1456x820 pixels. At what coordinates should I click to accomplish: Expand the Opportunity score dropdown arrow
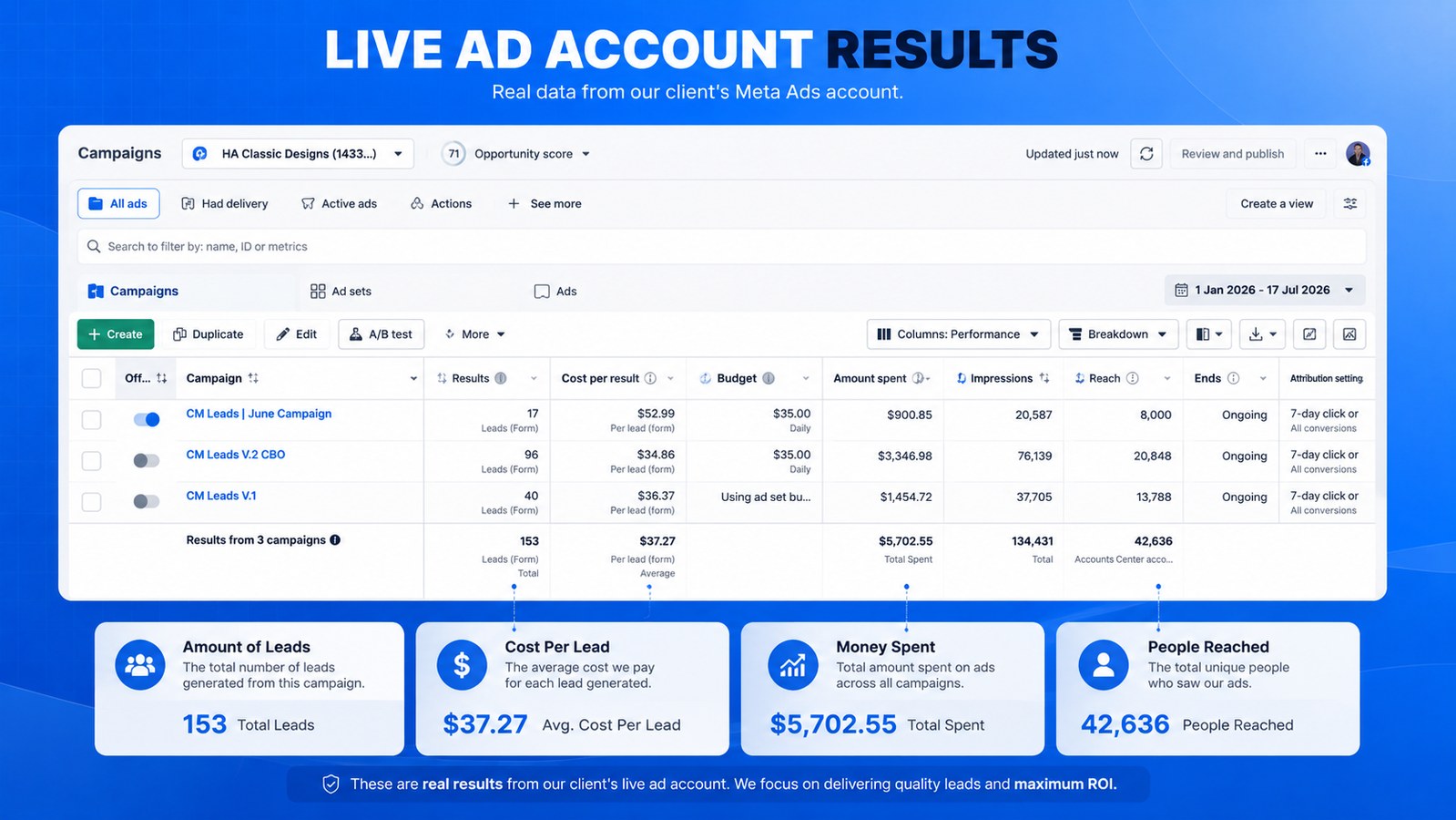click(585, 154)
